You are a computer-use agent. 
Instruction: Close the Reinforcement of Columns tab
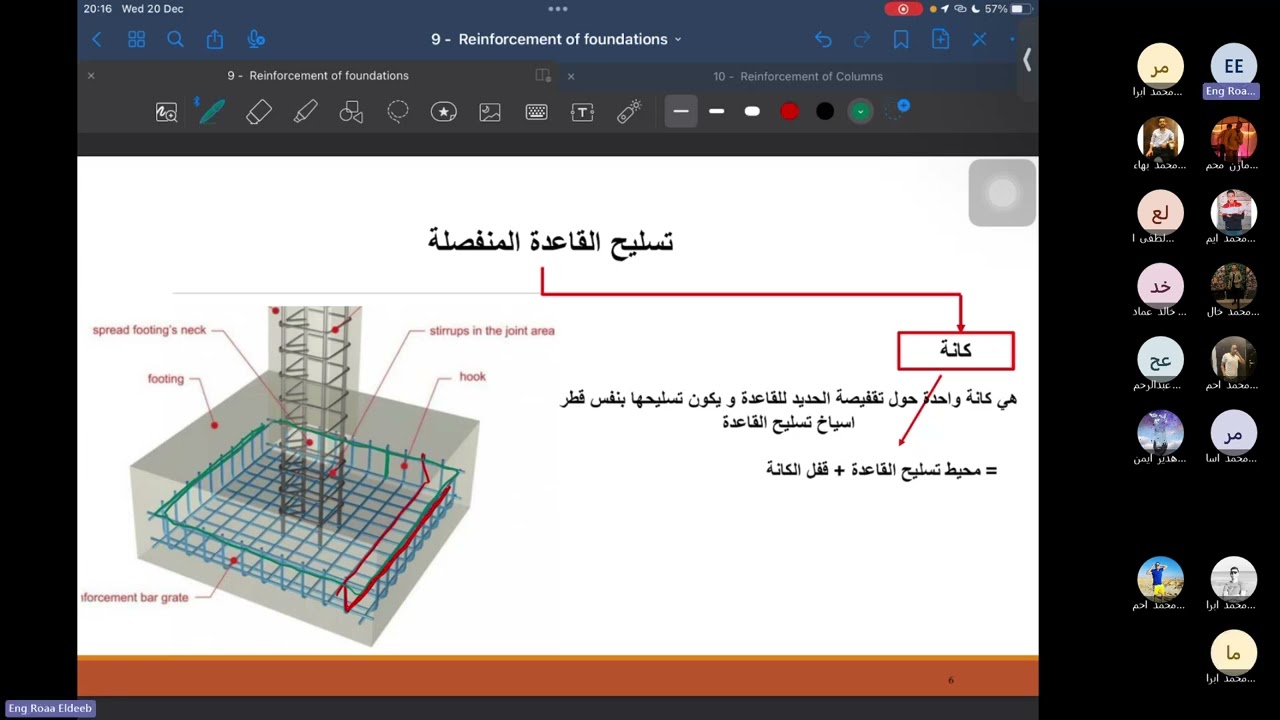click(x=571, y=76)
